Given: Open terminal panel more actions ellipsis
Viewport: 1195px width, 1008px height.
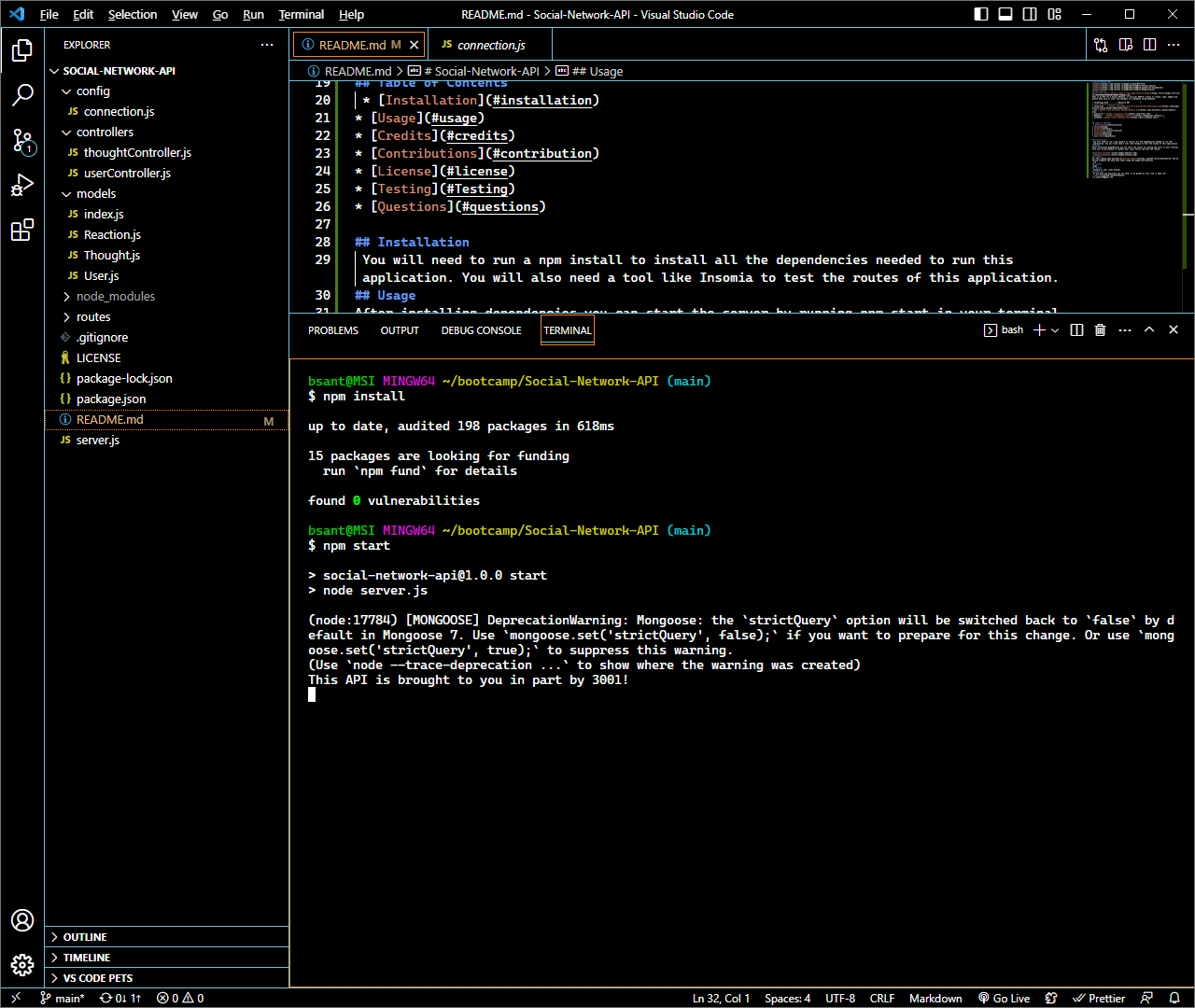Looking at the screenshot, I should pos(1125,330).
